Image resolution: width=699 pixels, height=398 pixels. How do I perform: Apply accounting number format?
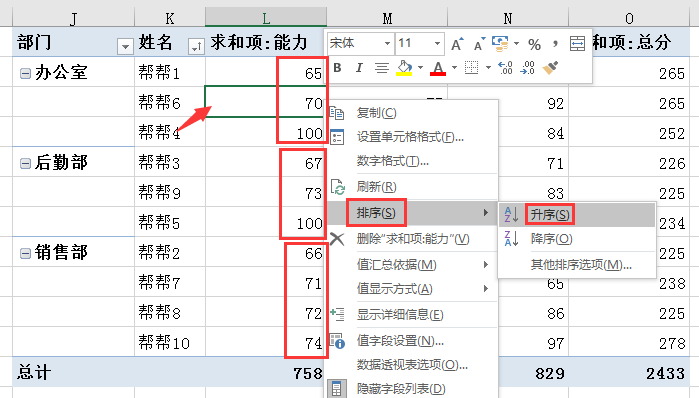[500, 44]
